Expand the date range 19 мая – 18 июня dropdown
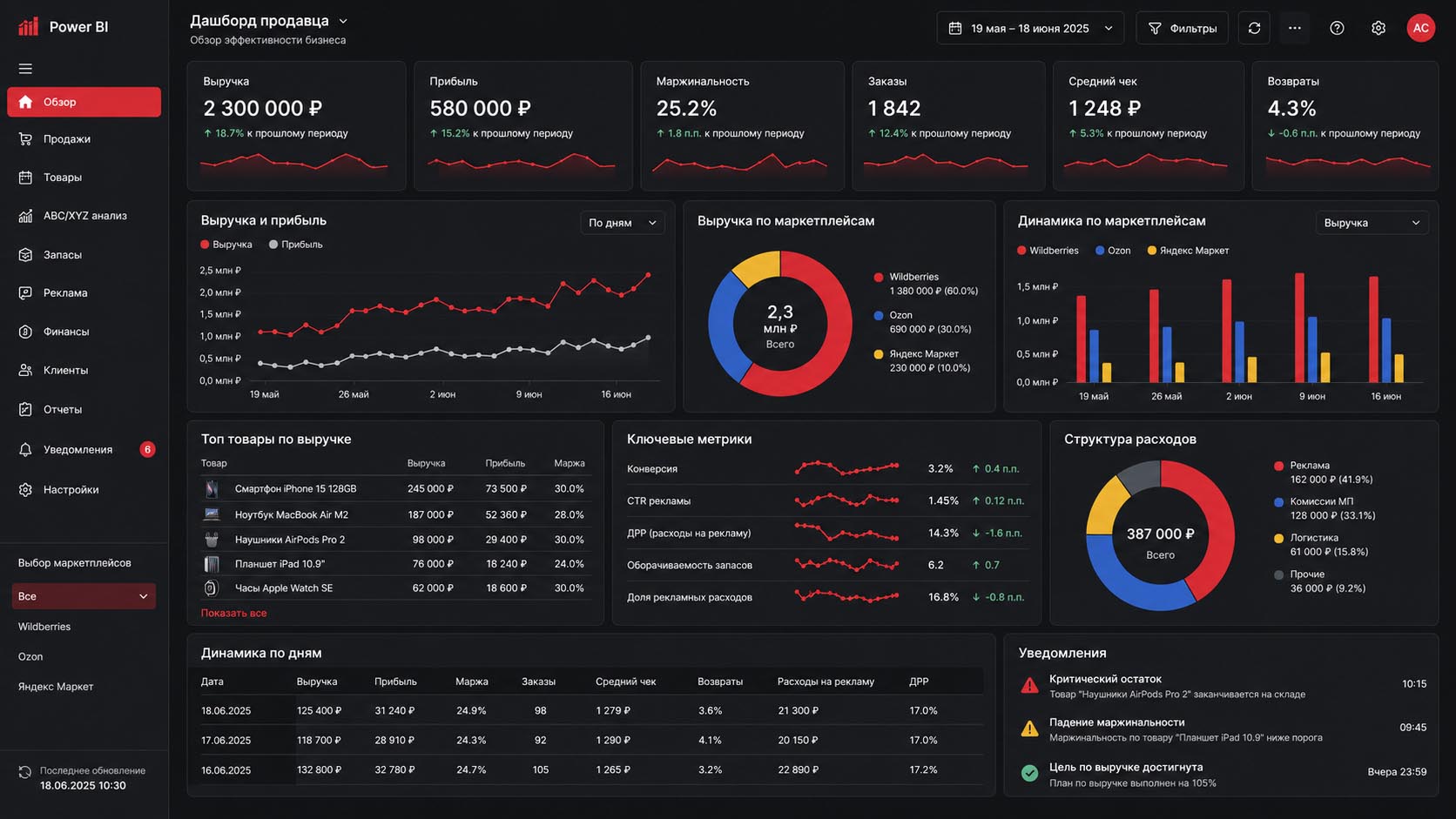 [1030, 28]
